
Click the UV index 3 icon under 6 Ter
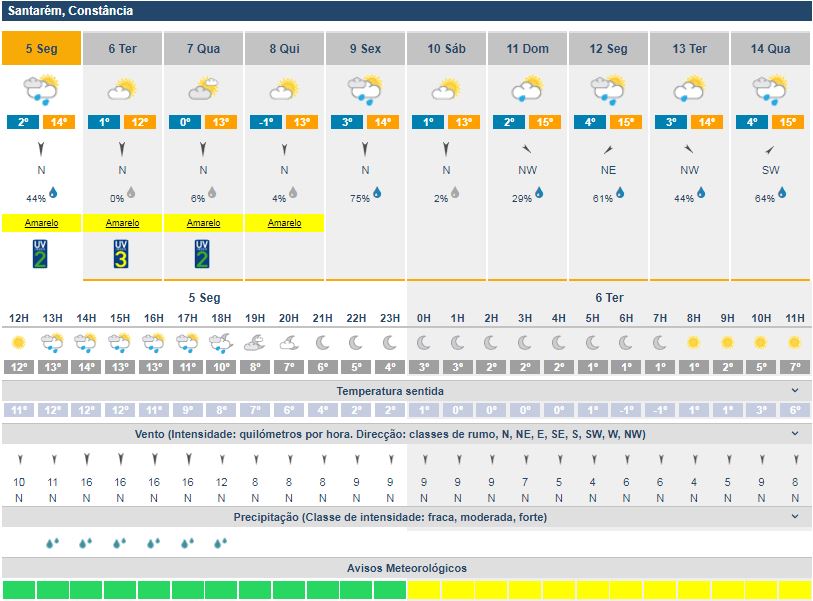point(122,254)
